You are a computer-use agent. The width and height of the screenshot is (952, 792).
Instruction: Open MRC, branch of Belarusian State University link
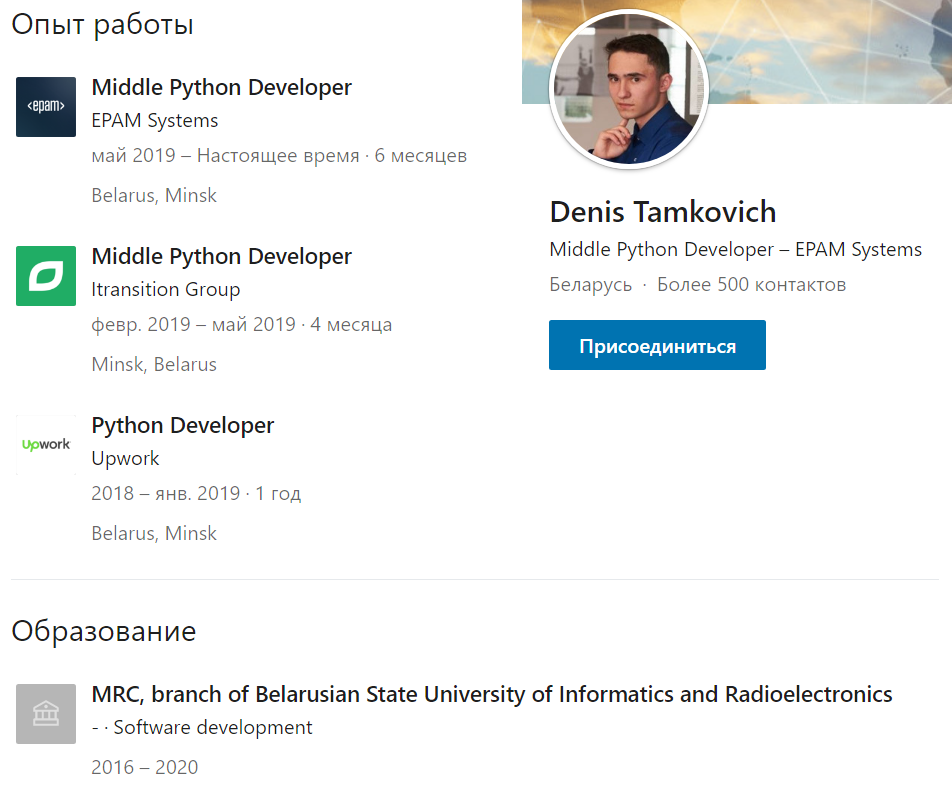[491, 694]
